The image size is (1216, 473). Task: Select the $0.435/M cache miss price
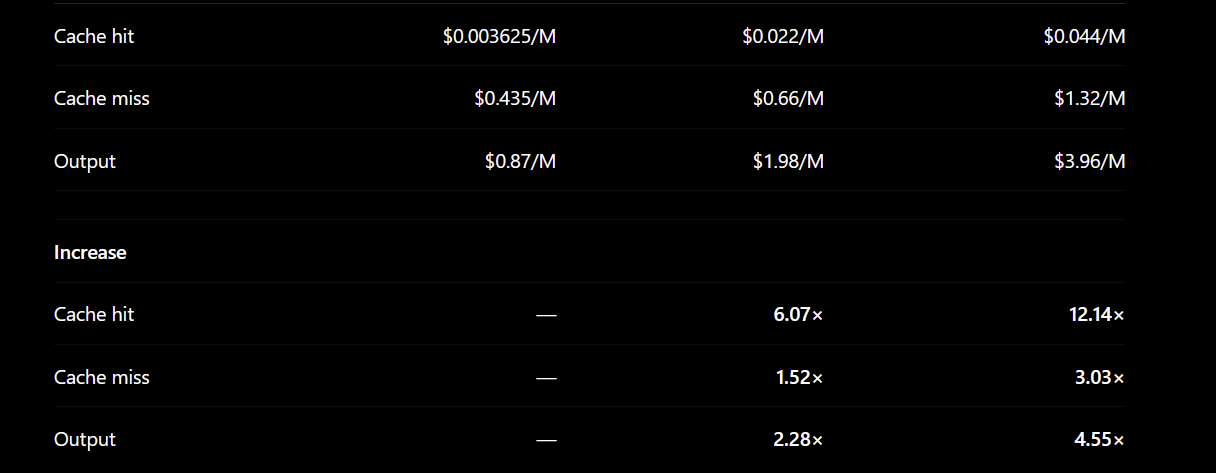point(515,98)
